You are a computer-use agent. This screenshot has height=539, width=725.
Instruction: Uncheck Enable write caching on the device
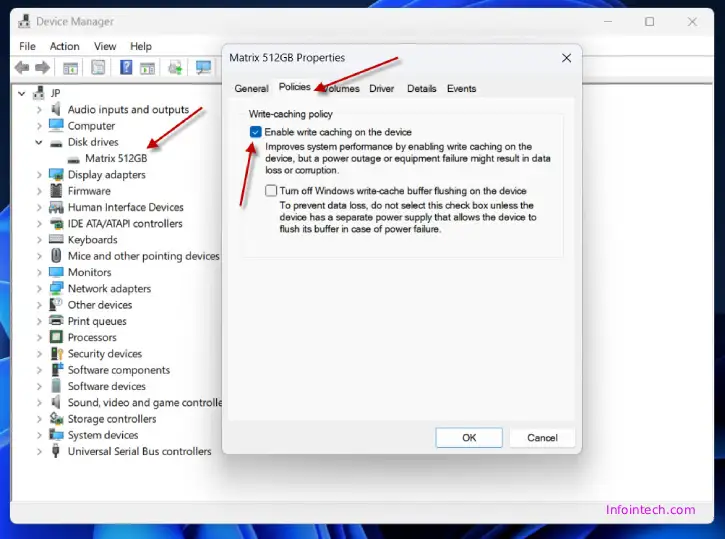[x=255, y=132]
